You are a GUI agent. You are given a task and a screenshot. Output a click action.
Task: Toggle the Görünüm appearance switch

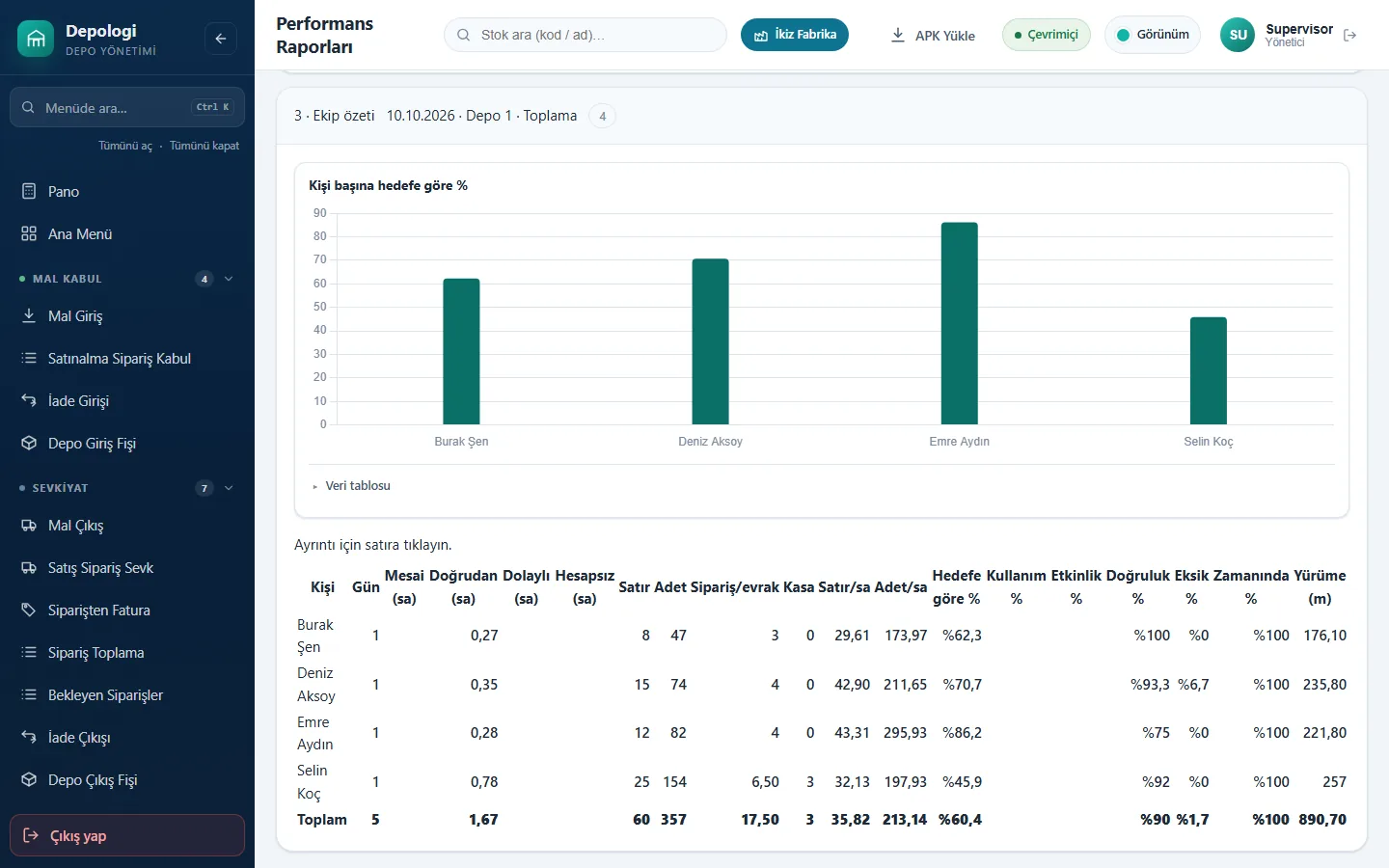coord(1153,35)
